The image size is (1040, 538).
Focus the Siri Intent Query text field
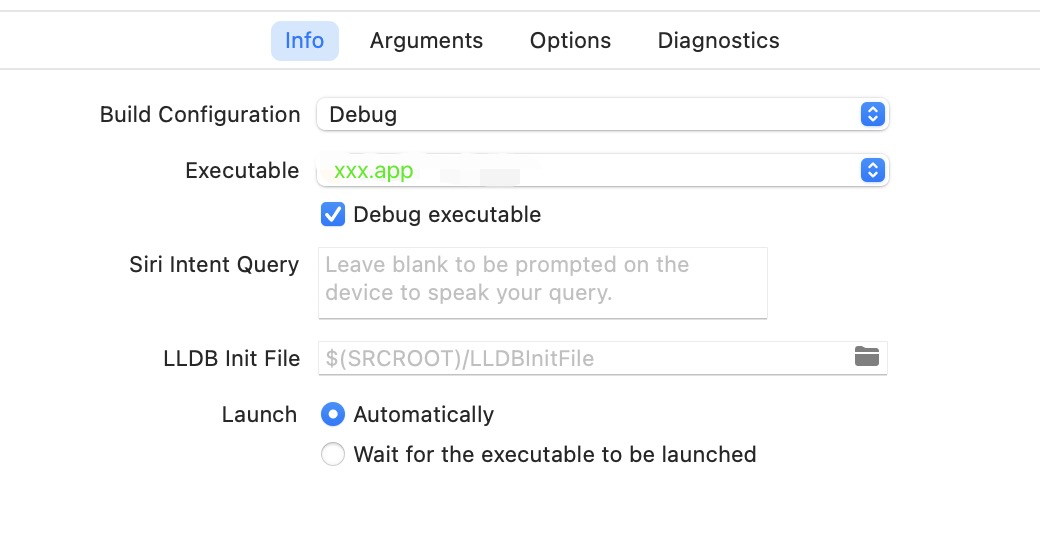542,283
